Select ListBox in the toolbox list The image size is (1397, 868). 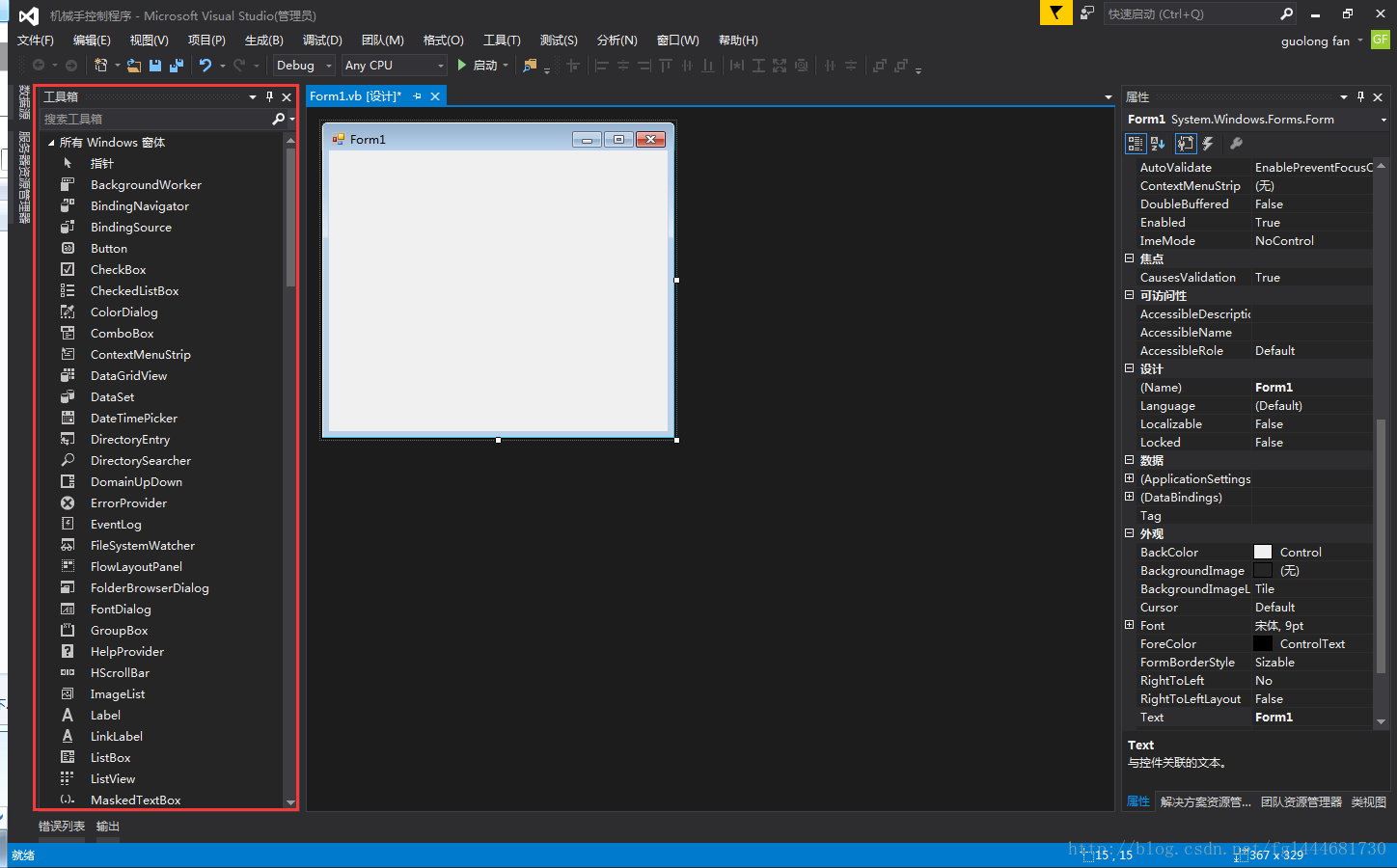[x=110, y=757]
